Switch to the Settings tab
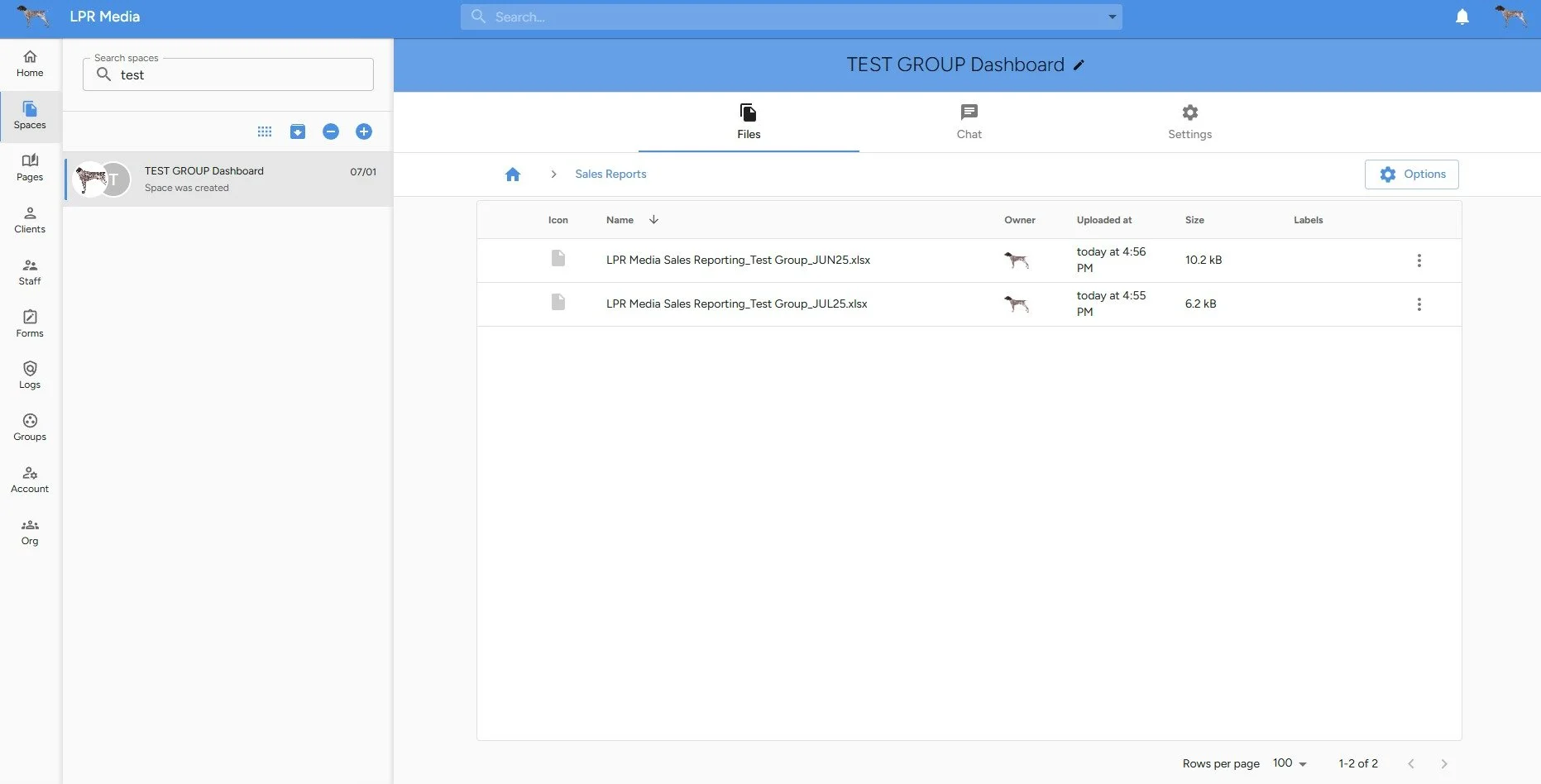Screen dimensions: 1541x784 1189,122
